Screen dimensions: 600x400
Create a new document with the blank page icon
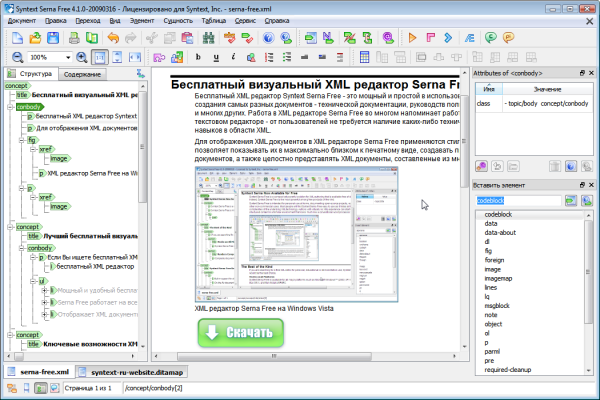point(17,38)
